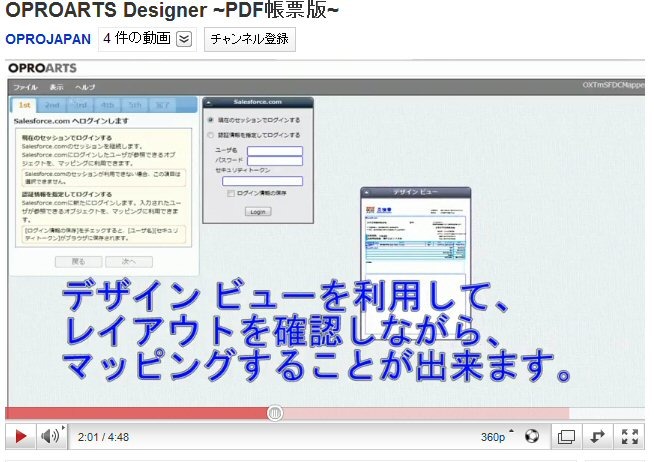Collapse the デザインビュー panel arrow

point(367,193)
